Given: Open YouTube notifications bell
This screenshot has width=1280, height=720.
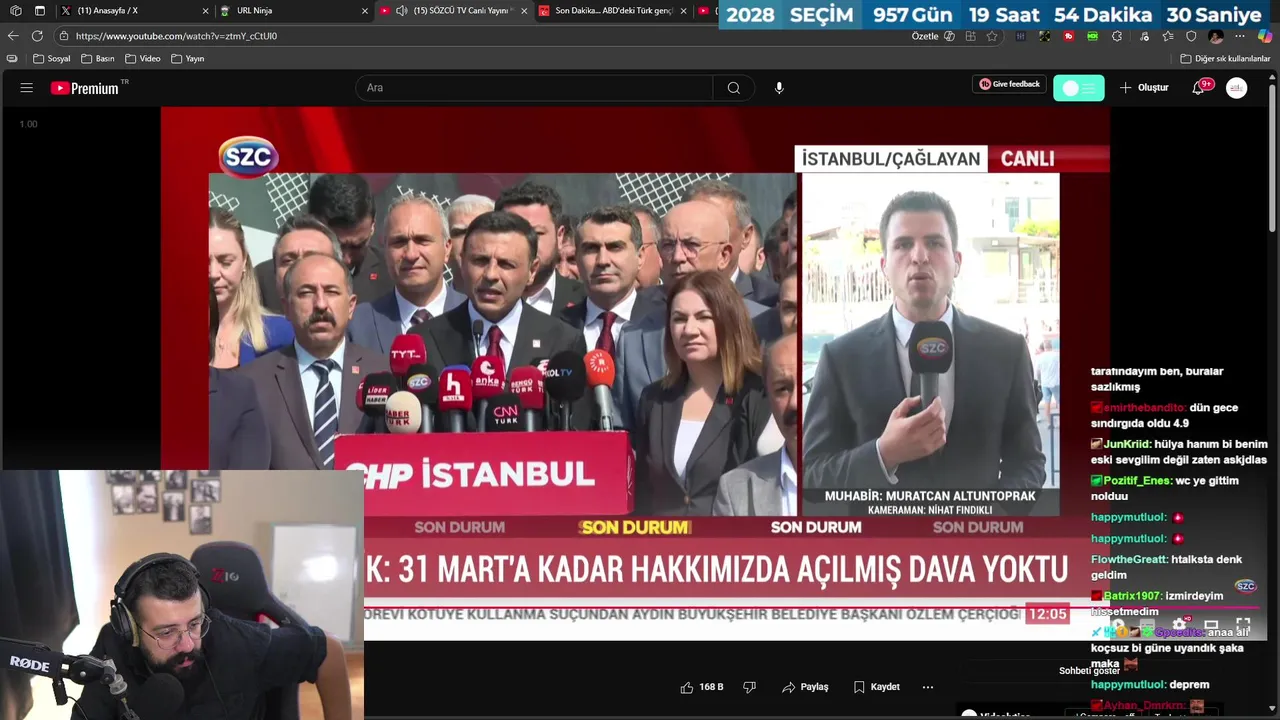Looking at the screenshot, I should click(x=1198, y=88).
